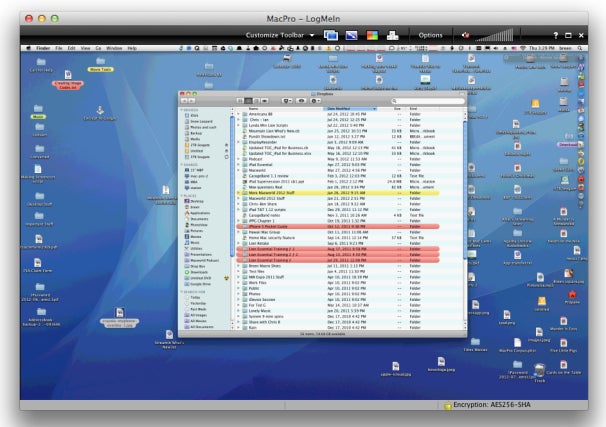Click the lock icon beside Encryption status
Image resolution: width=606 pixels, height=427 pixels.
(x=448, y=405)
